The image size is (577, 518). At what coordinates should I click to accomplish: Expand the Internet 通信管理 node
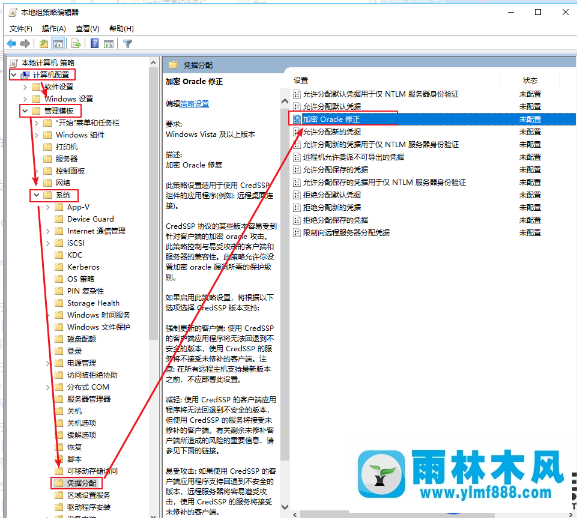coord(47,231)
